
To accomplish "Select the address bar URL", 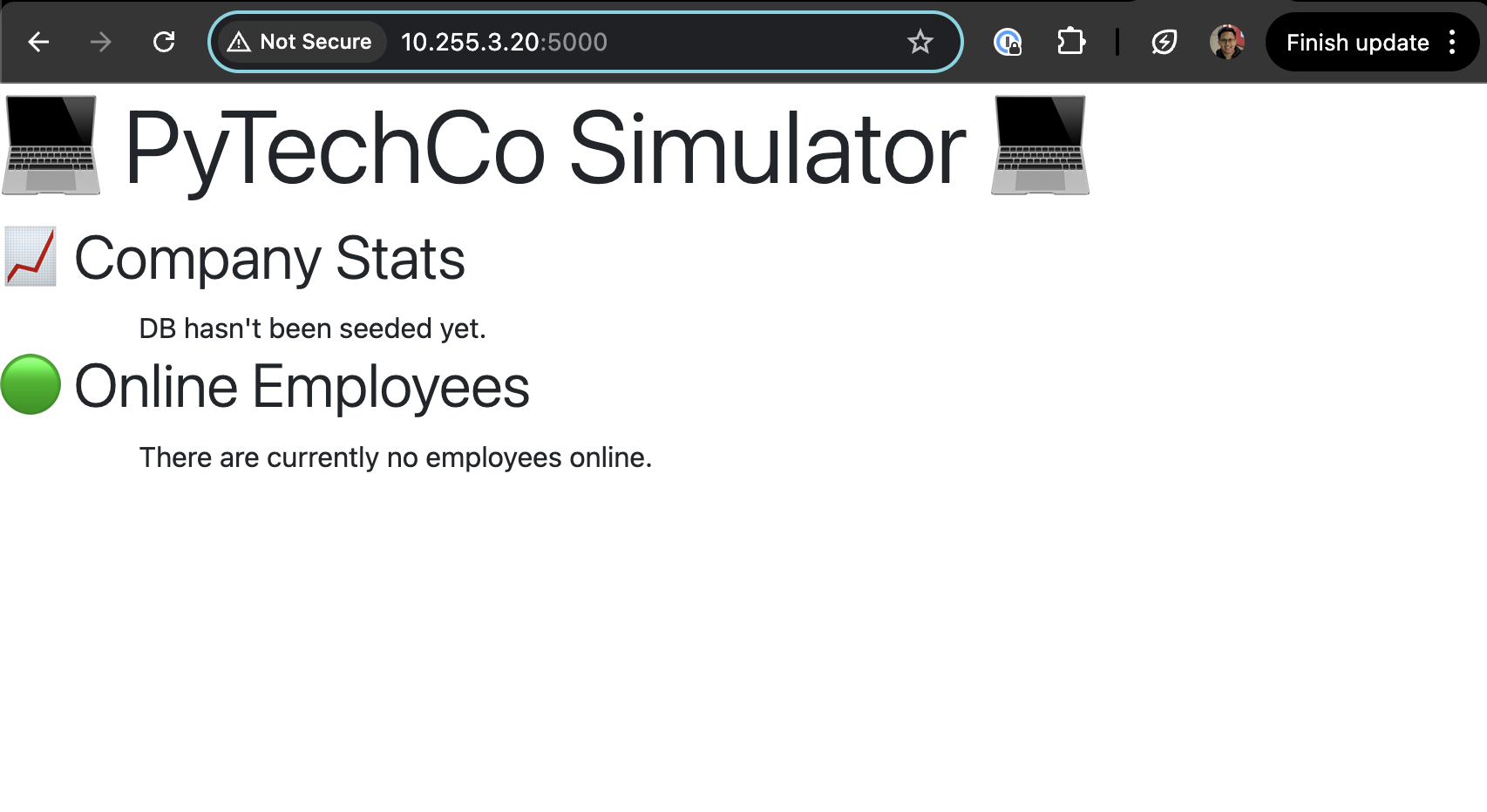I will pyautogui.click(x=504, y=41).
